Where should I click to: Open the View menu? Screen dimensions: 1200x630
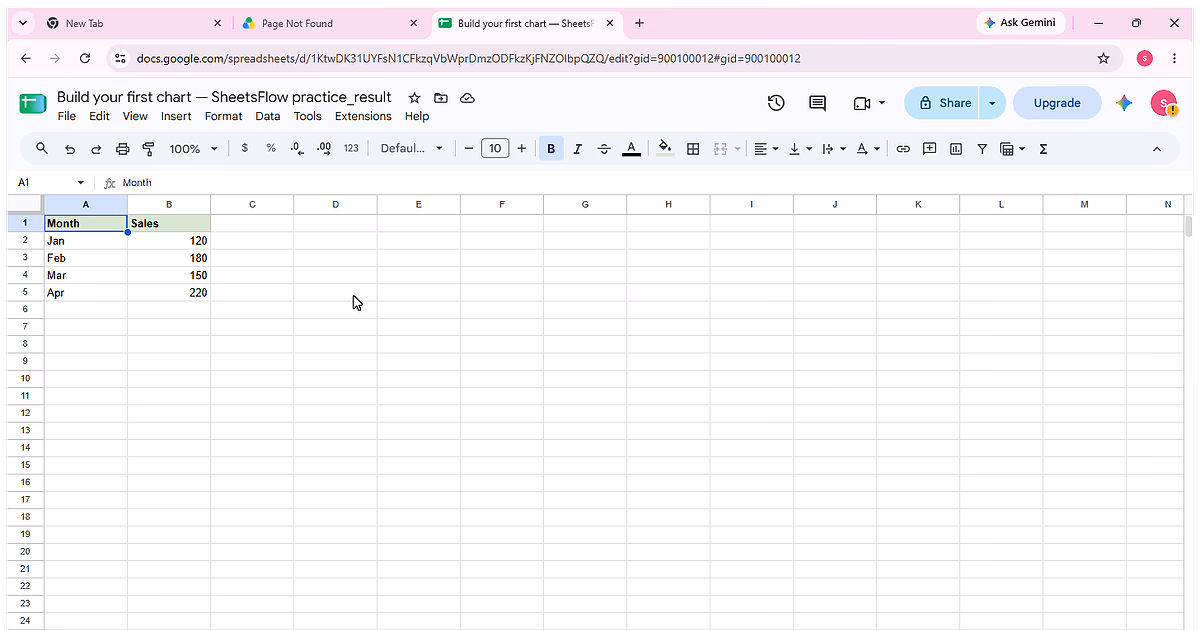point(135,116)
